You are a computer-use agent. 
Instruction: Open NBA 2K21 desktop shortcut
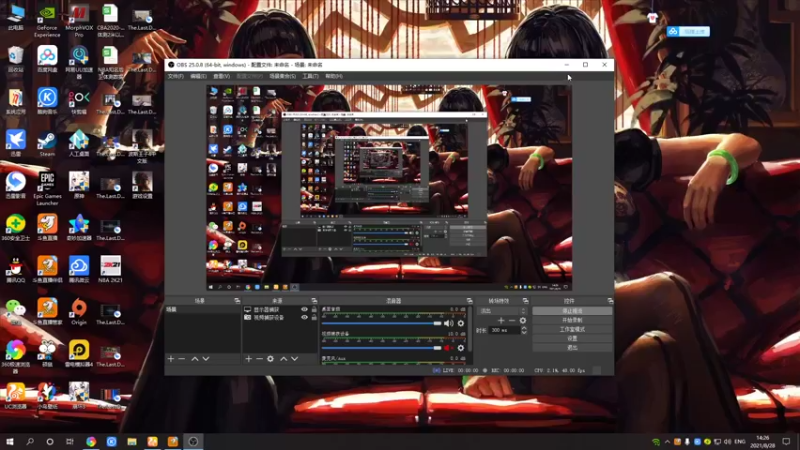110,270
